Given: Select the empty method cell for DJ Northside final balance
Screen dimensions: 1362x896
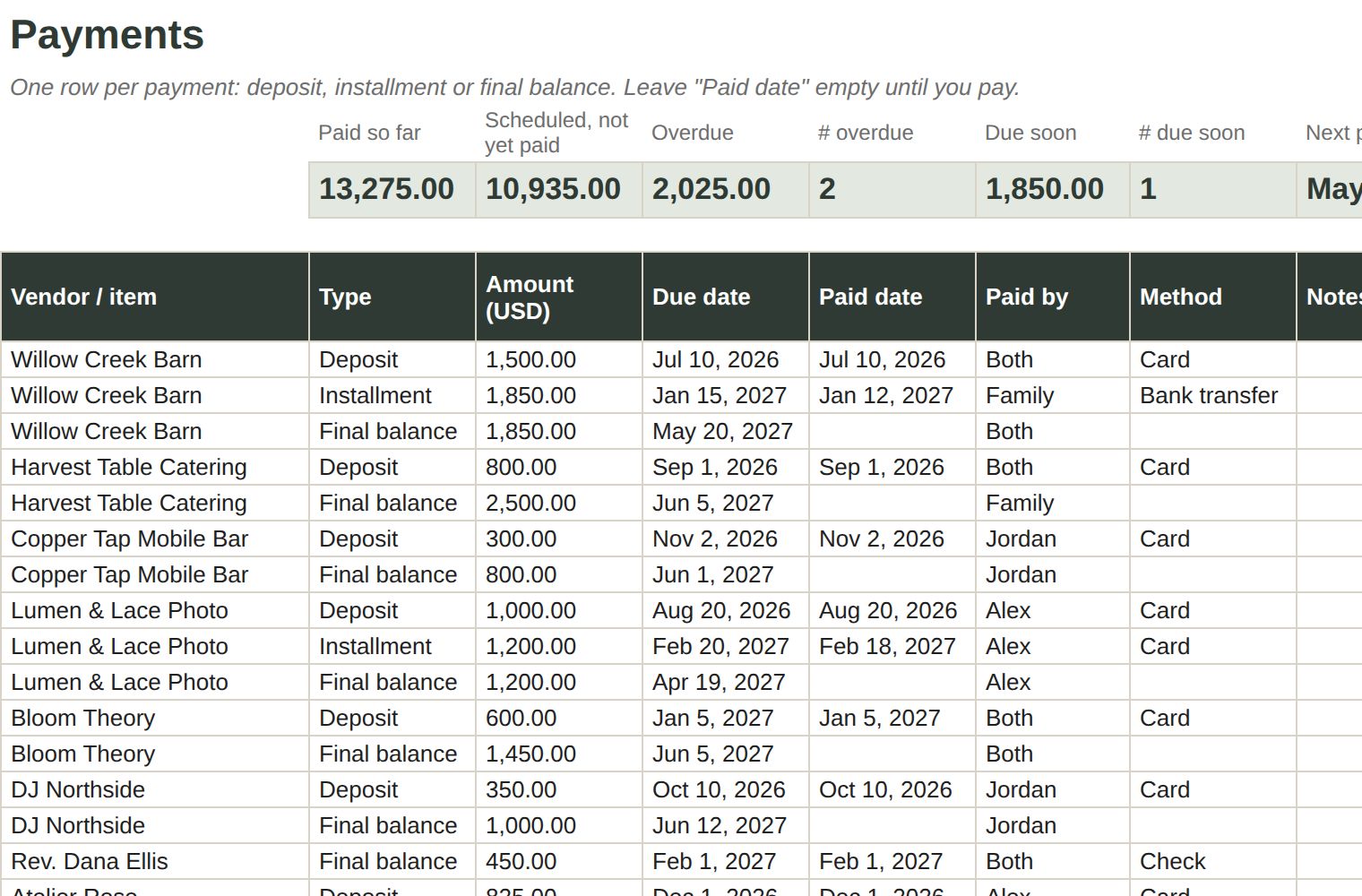Looking at the screenshot, I should click(1213, 825).
